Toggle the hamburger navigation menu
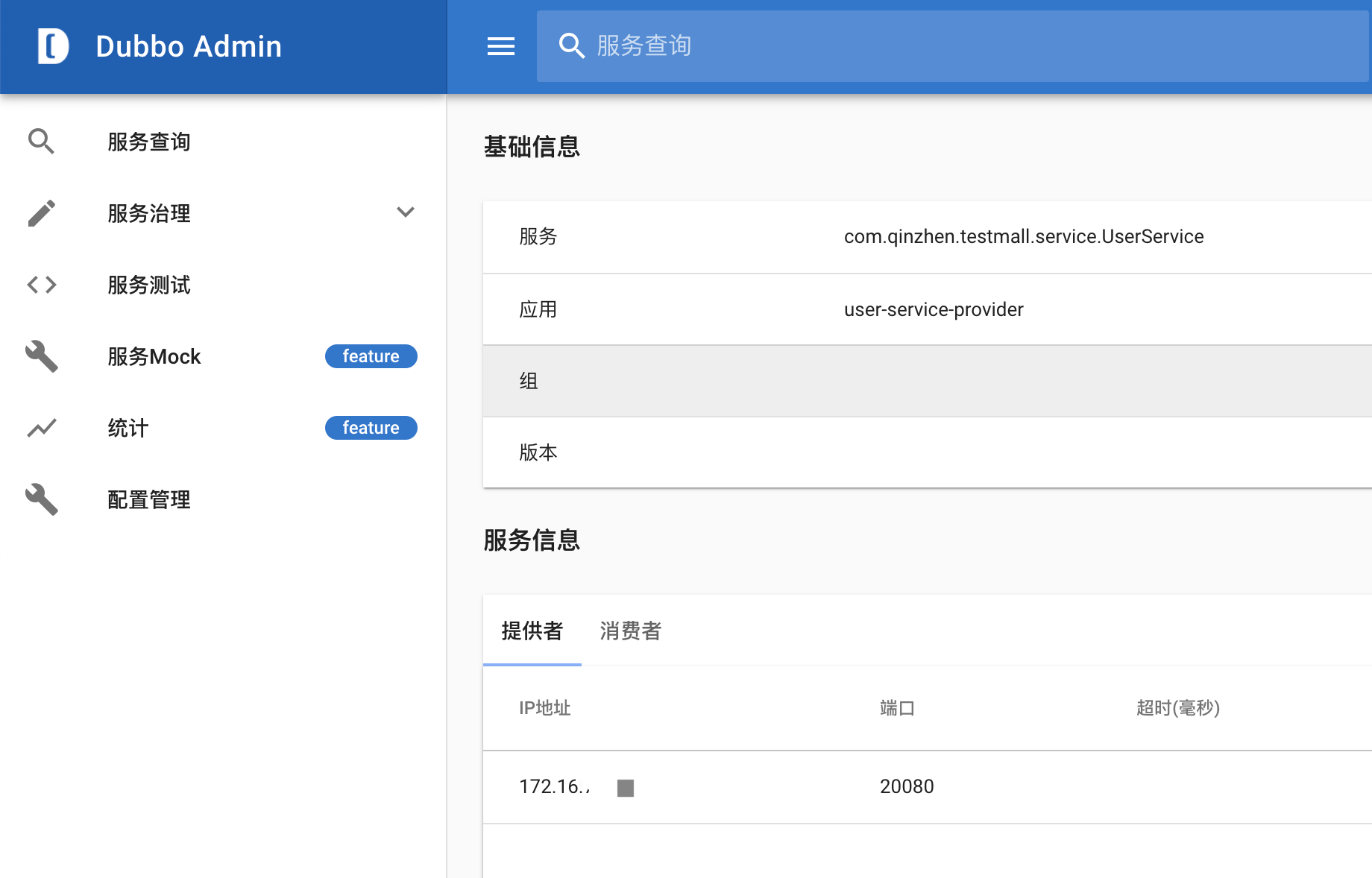Image resolution: width=1372 pixels, height=878 pixels. (501, 46)
